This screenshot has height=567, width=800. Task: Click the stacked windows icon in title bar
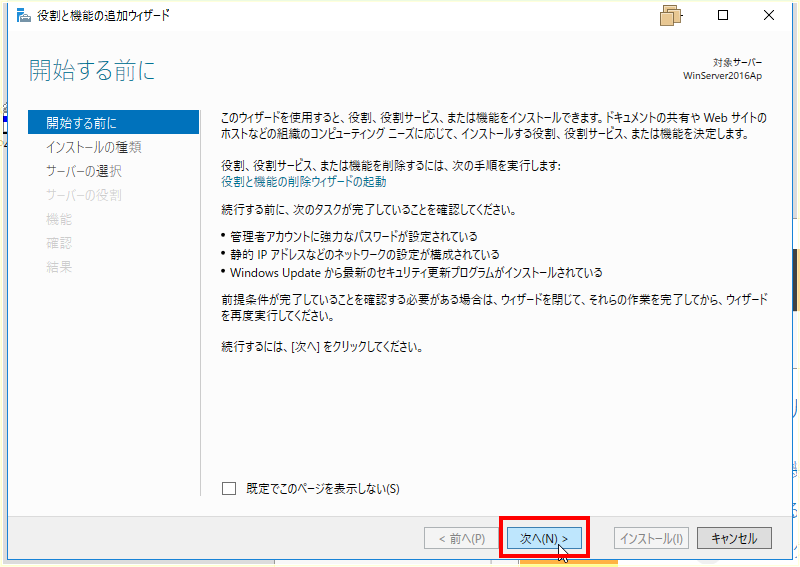pyautogui.click(x=670, y=15)
